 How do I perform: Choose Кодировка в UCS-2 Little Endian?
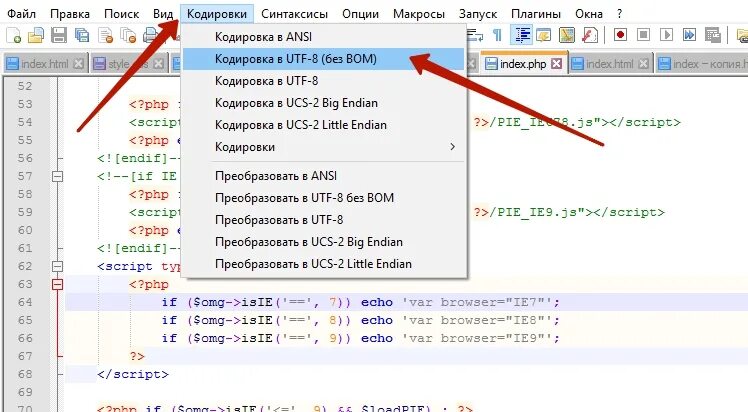pos(323,124)
